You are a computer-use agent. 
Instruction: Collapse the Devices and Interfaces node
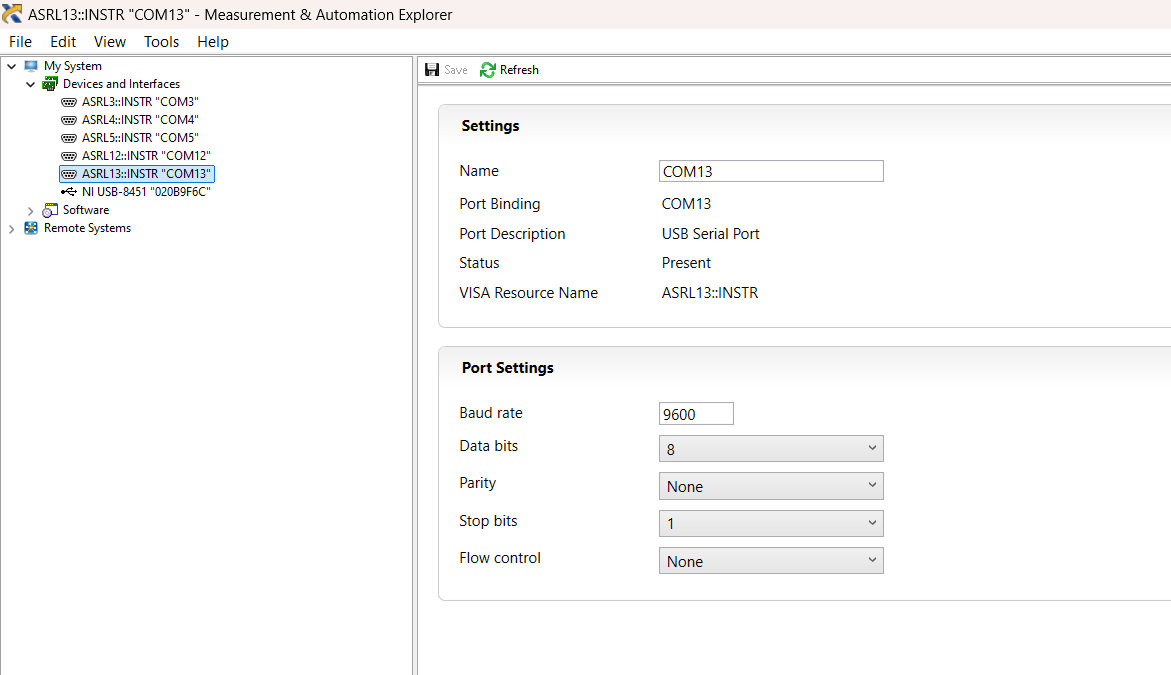[x=31, y=84]
